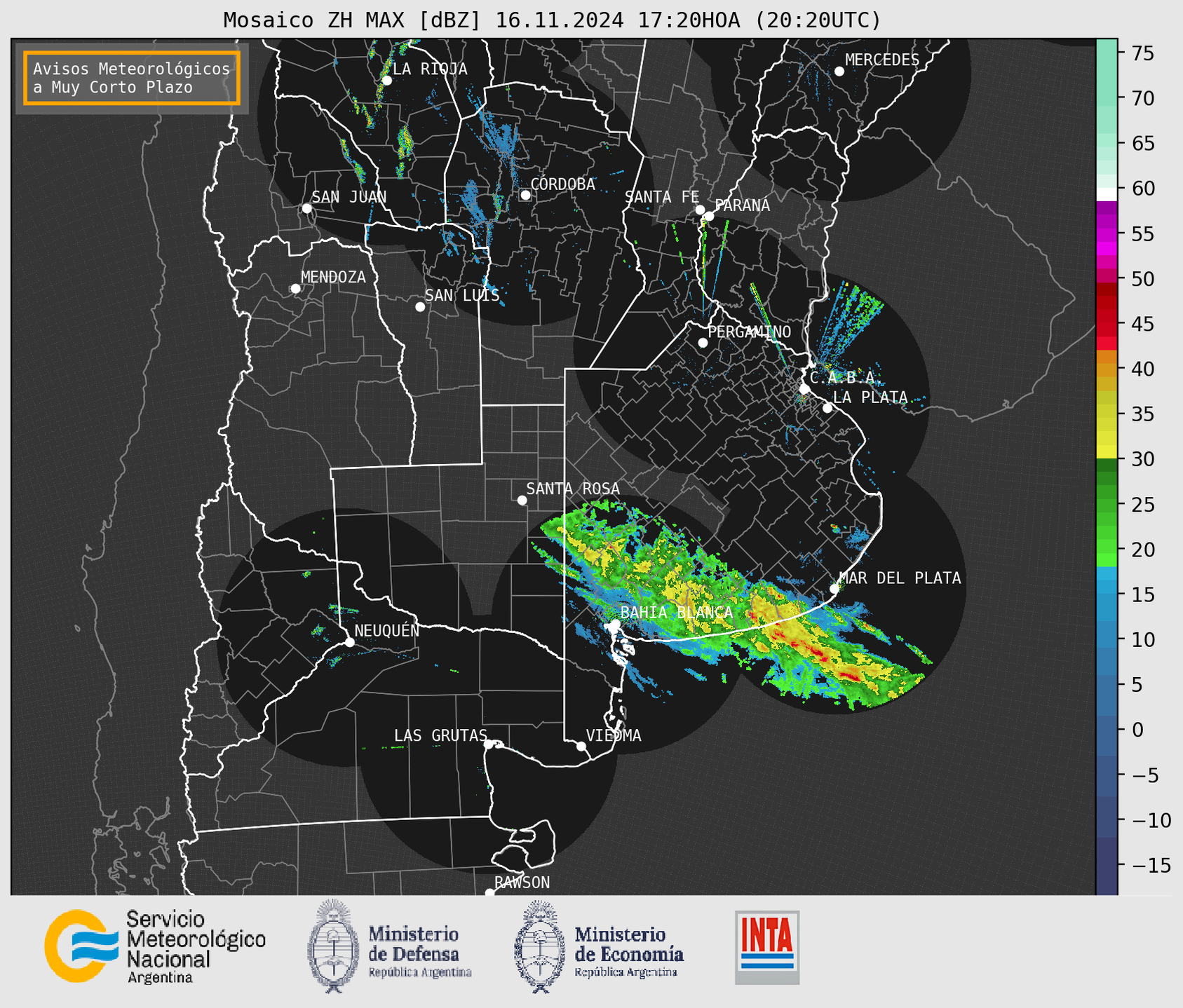
Task: Click the Servicio Meteorológico Nacional text
Action: 196,946
